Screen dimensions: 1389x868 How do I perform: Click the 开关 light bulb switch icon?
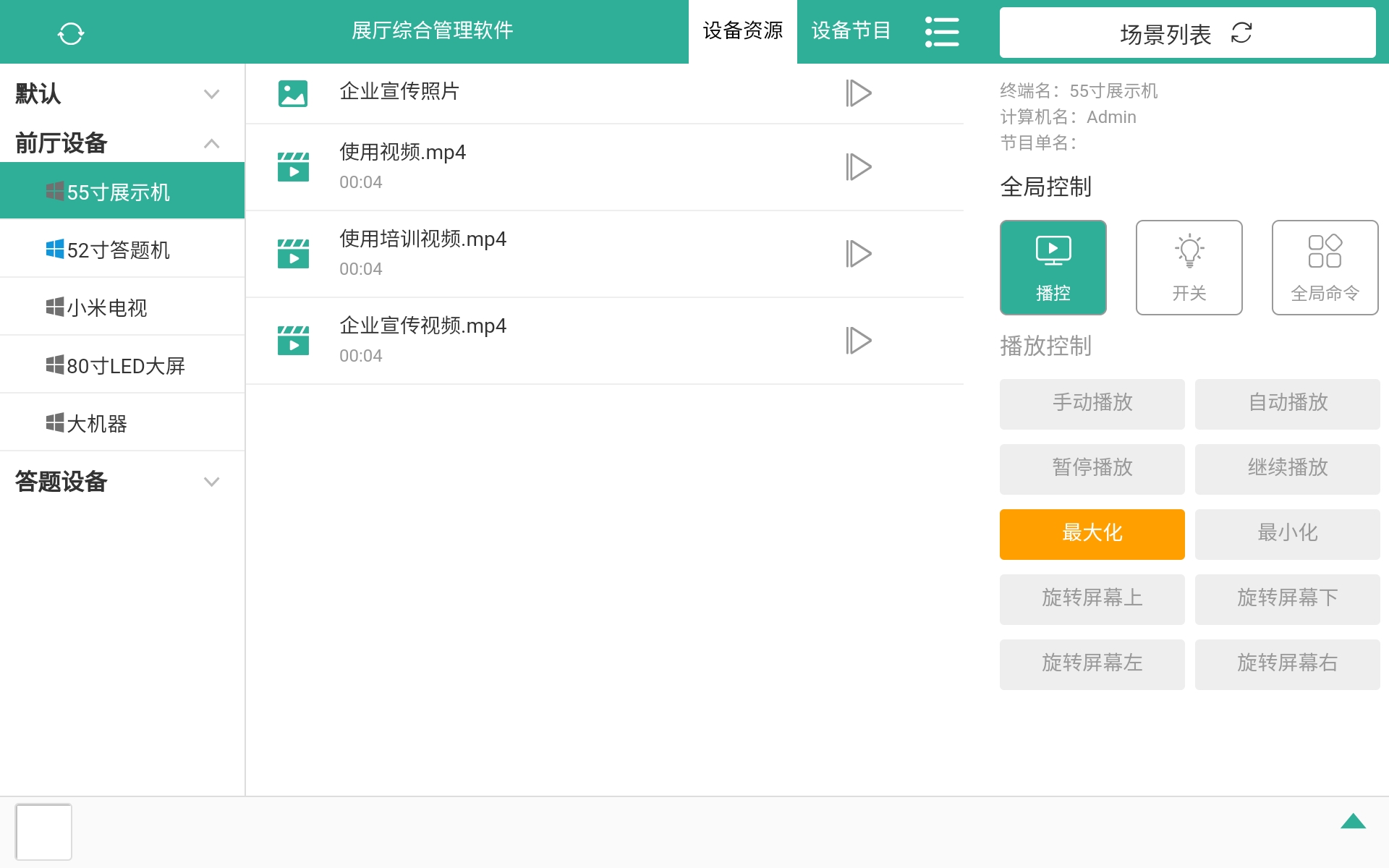pyautogui.click(x=1189, y=266)
